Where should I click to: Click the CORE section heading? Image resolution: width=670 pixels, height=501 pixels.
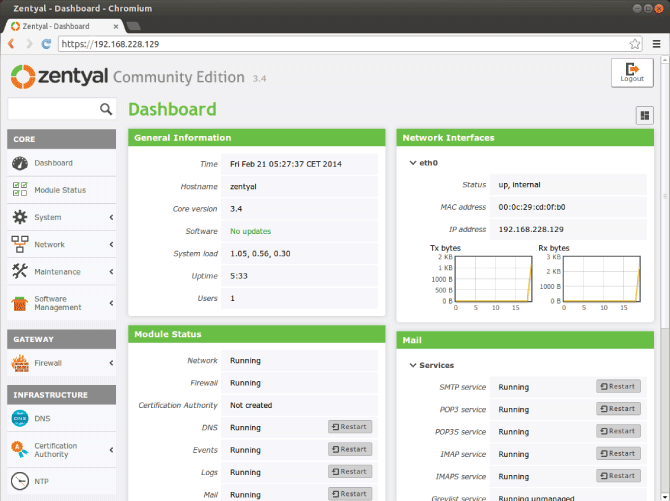[62, 139]
